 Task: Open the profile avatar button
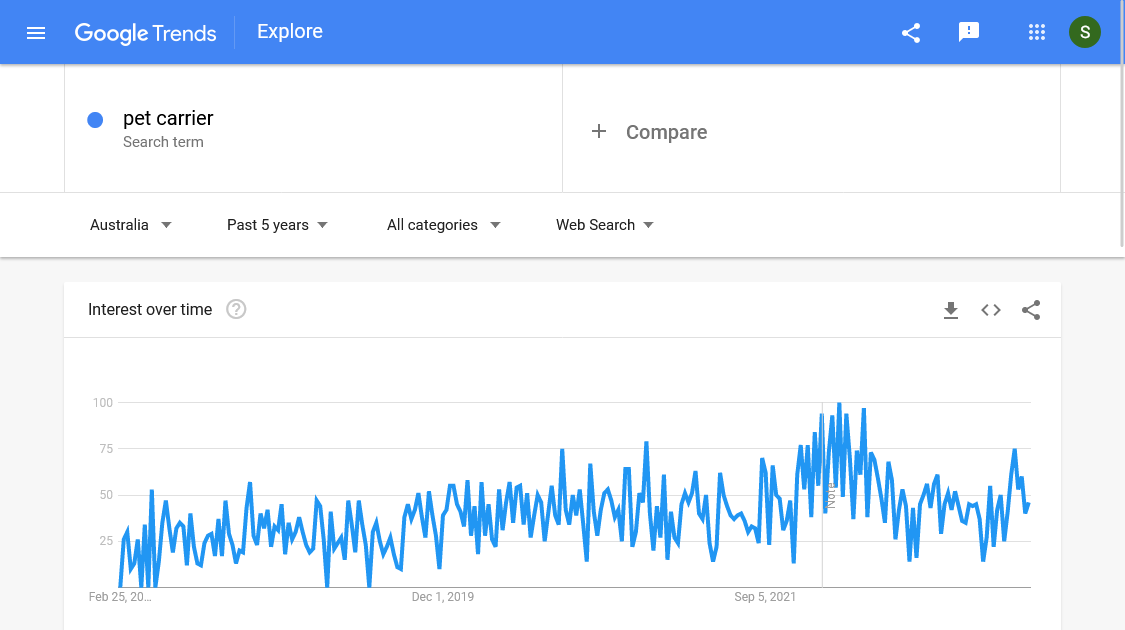tap(1085, 32)
